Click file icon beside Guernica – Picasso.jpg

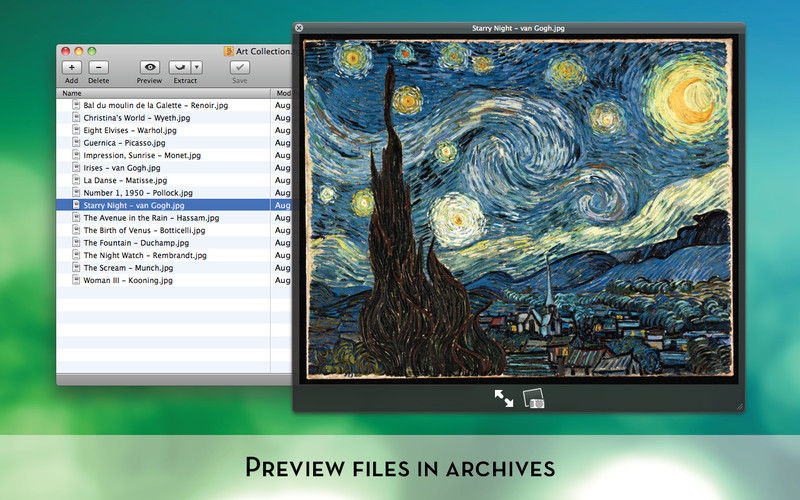(76, 142)
